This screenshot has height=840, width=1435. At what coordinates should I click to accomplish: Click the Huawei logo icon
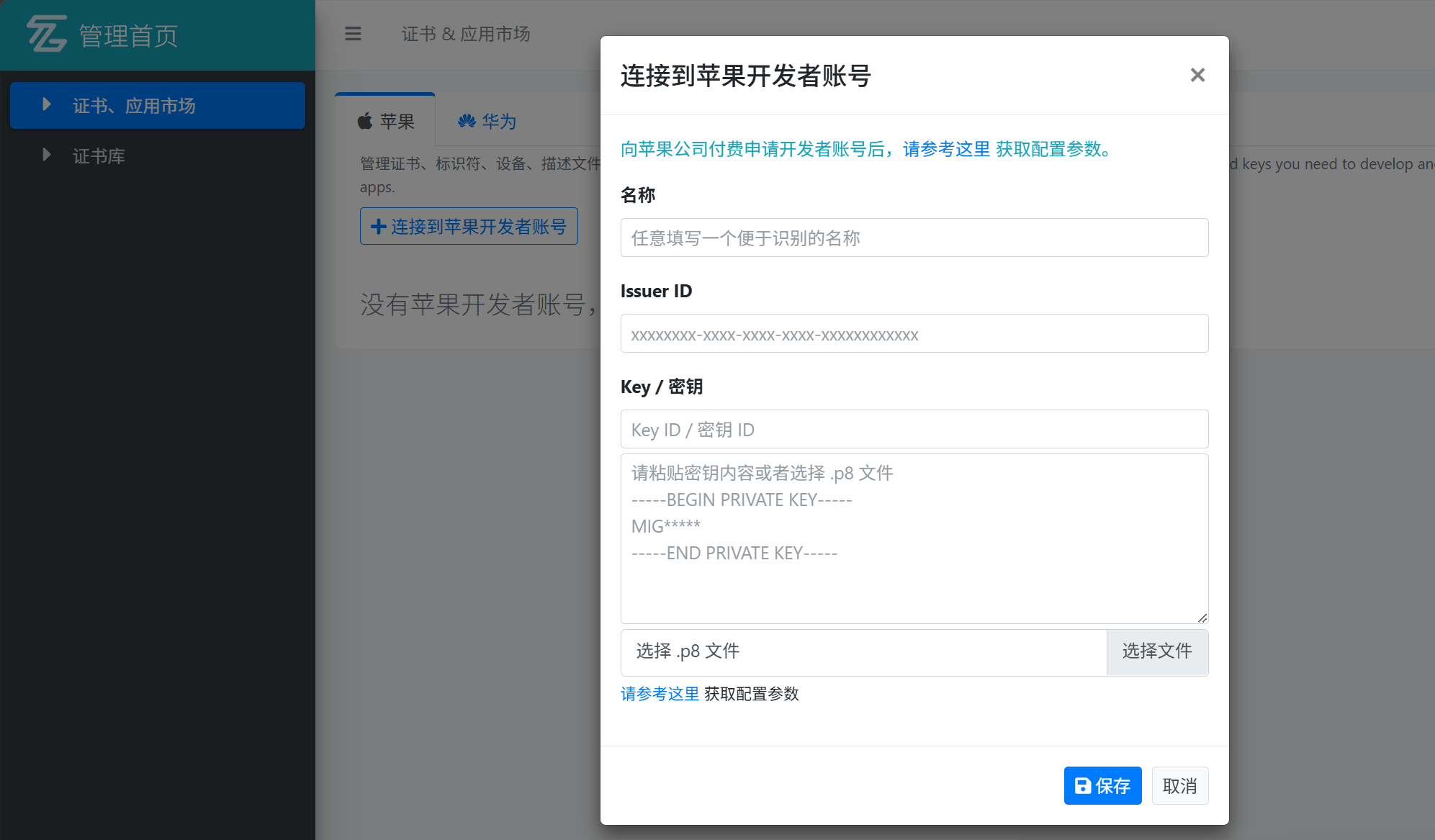pyautogui.click(x=467, y=121)
